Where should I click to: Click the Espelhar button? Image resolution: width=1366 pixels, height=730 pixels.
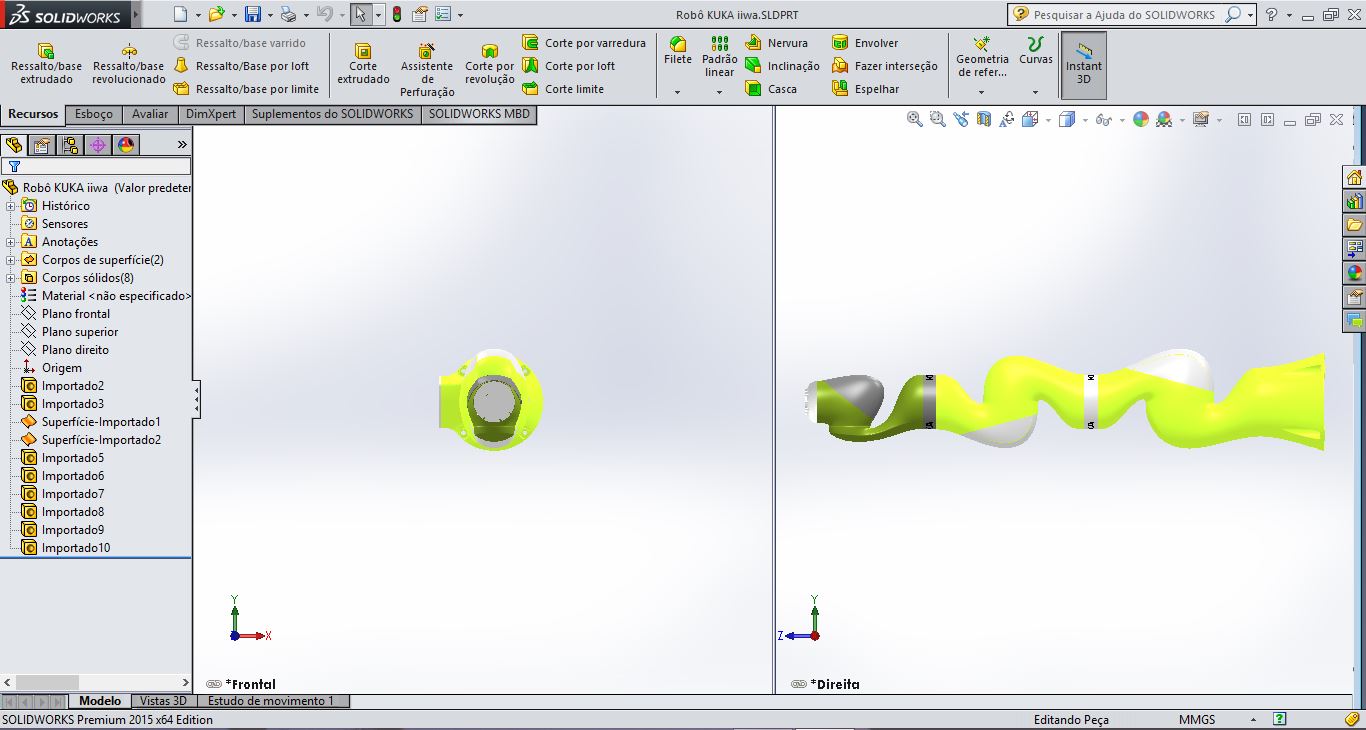pos(865,89)
